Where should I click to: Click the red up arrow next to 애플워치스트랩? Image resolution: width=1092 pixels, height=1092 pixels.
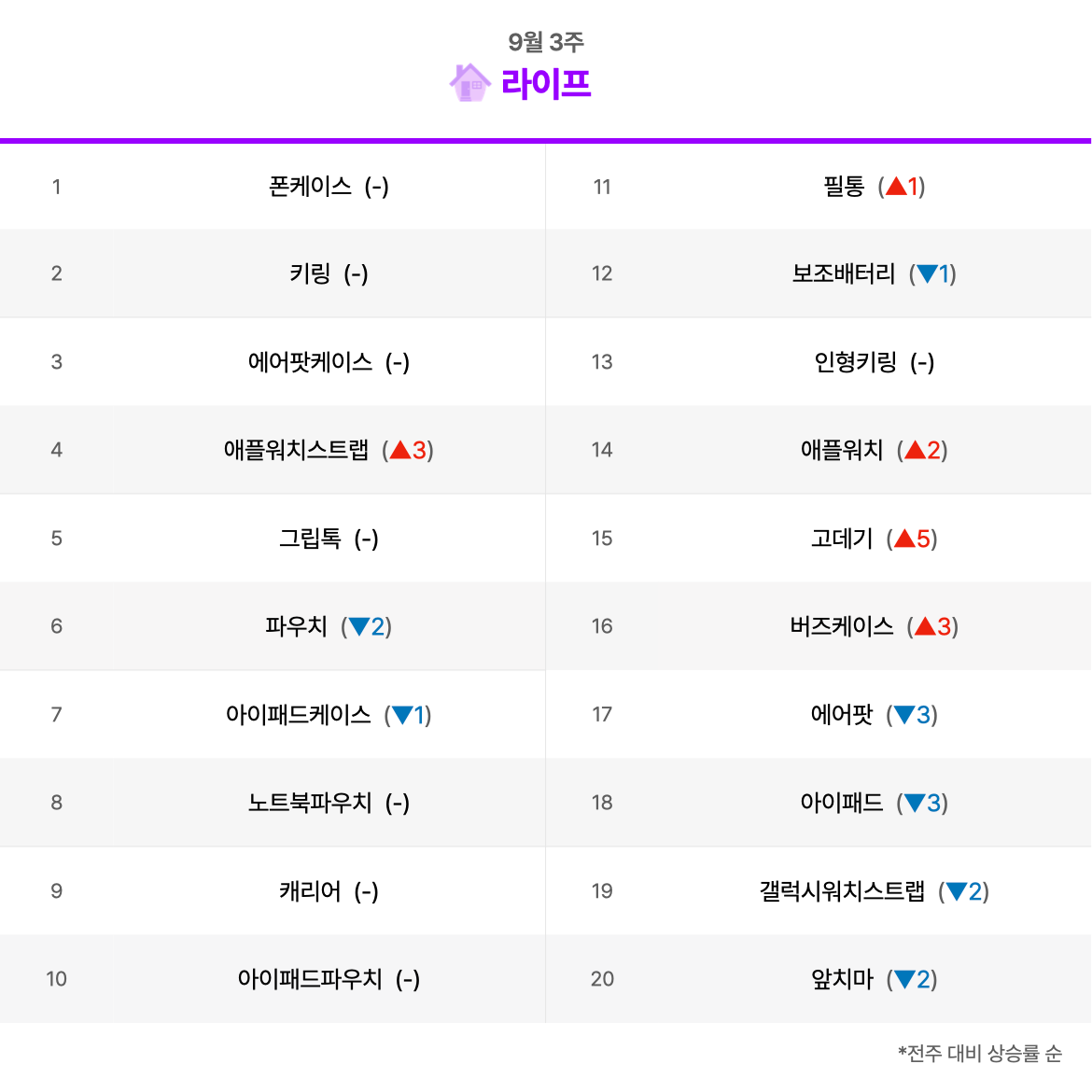pos(399,450)
